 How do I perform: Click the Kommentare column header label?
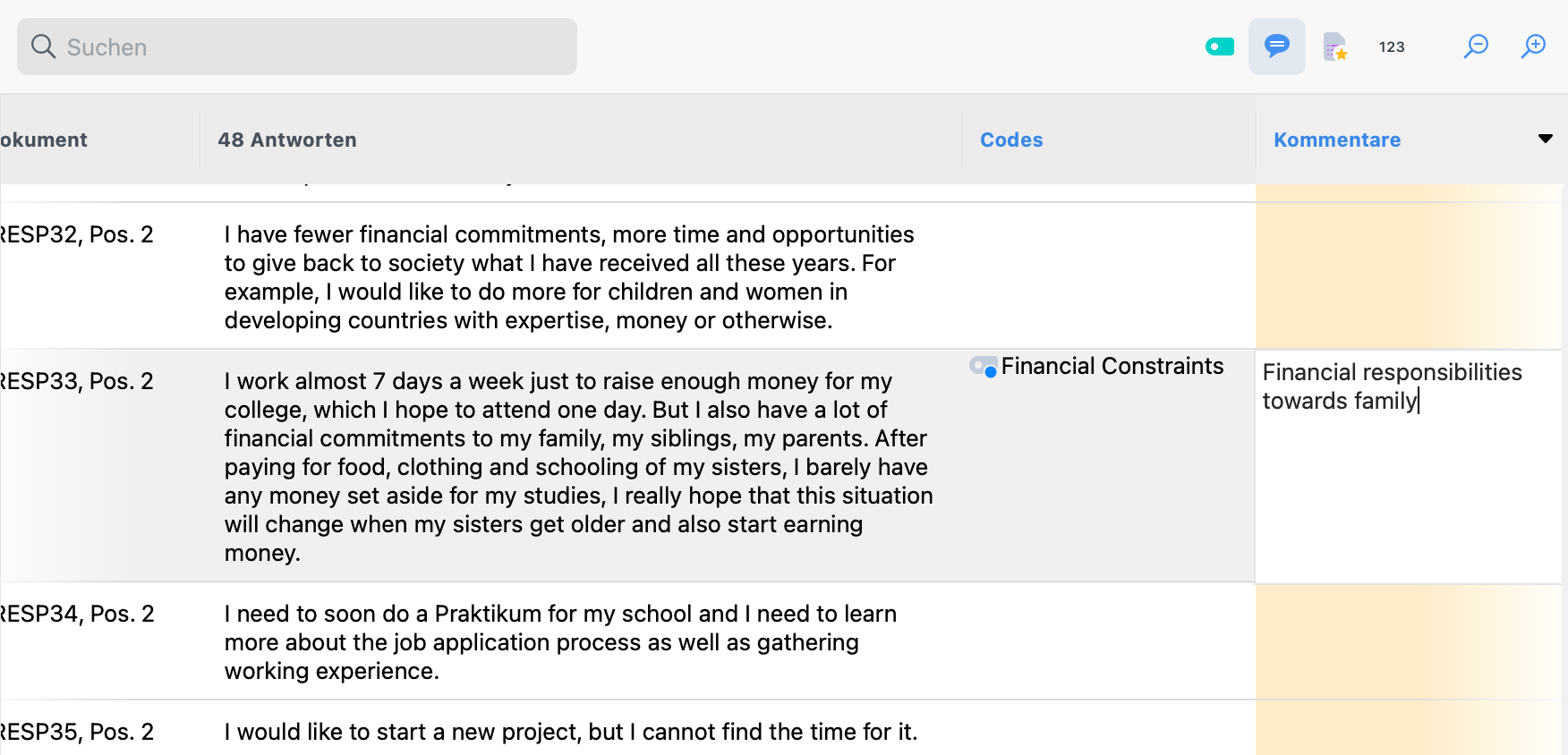[1337, 140]
